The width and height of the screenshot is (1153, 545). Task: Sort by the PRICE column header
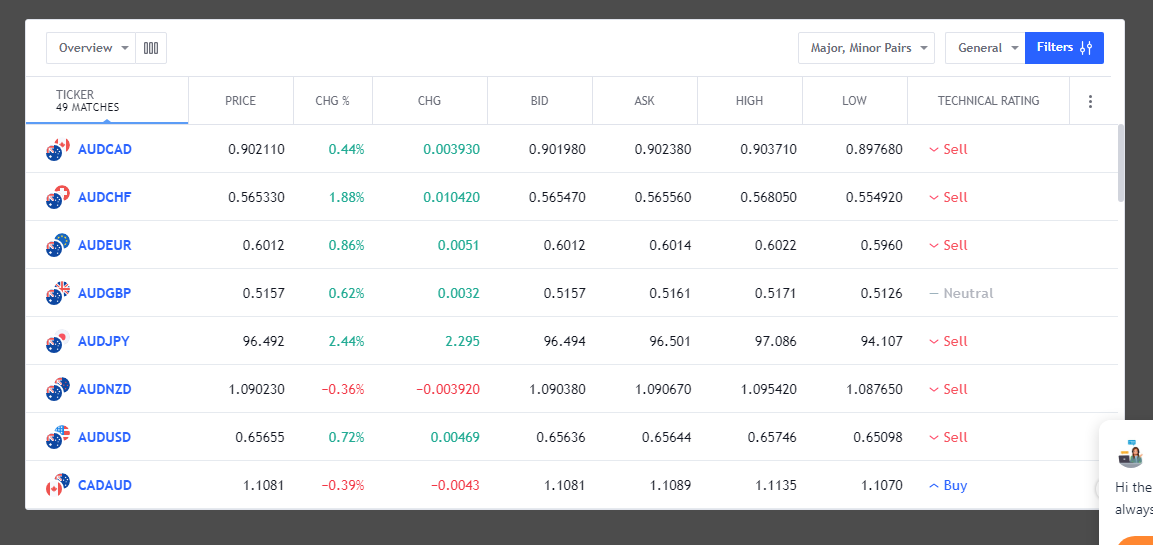pyautogui.click(x=240, y=101)
